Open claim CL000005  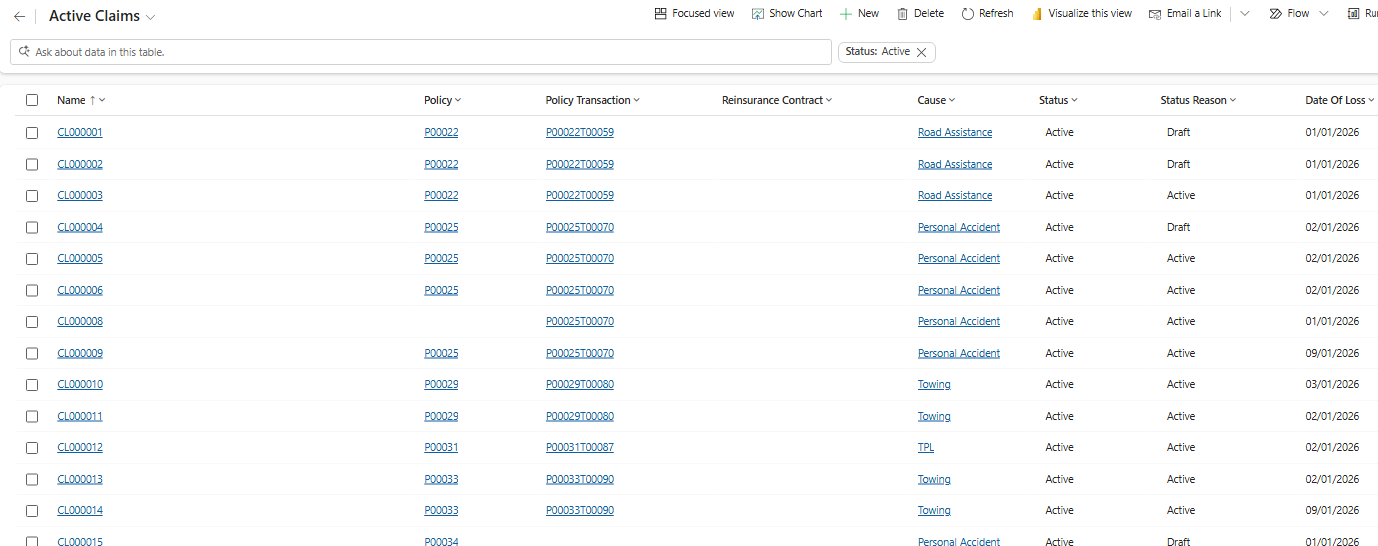pyautogui.click(x=80, y=258)
